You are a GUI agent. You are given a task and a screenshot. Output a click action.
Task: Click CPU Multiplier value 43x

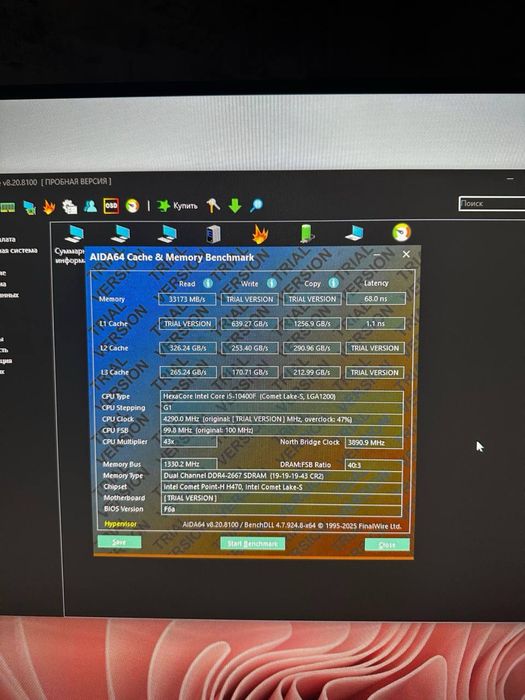coord(189,442)
